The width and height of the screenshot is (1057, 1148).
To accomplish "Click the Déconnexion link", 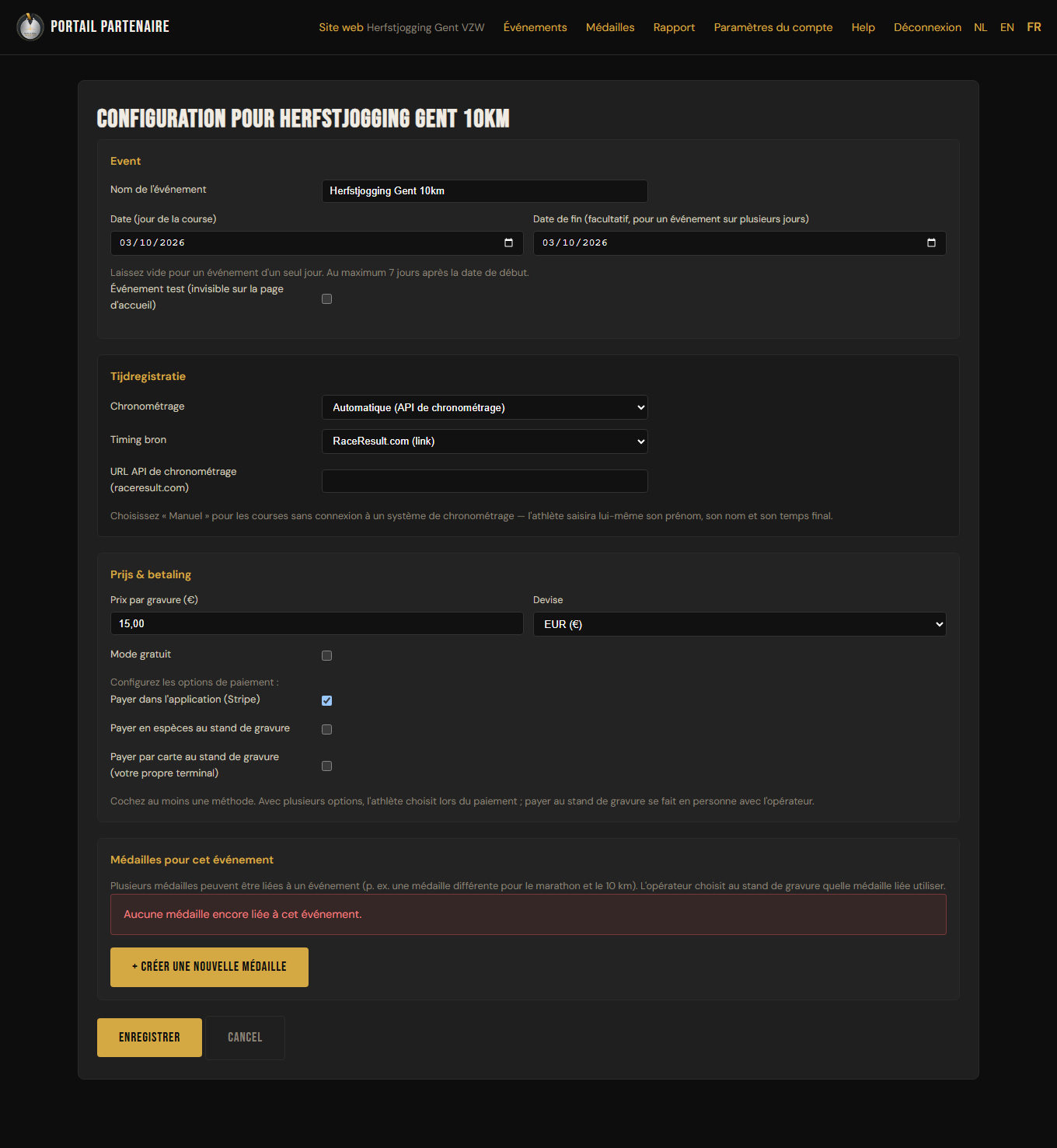I will coord(927,27).
